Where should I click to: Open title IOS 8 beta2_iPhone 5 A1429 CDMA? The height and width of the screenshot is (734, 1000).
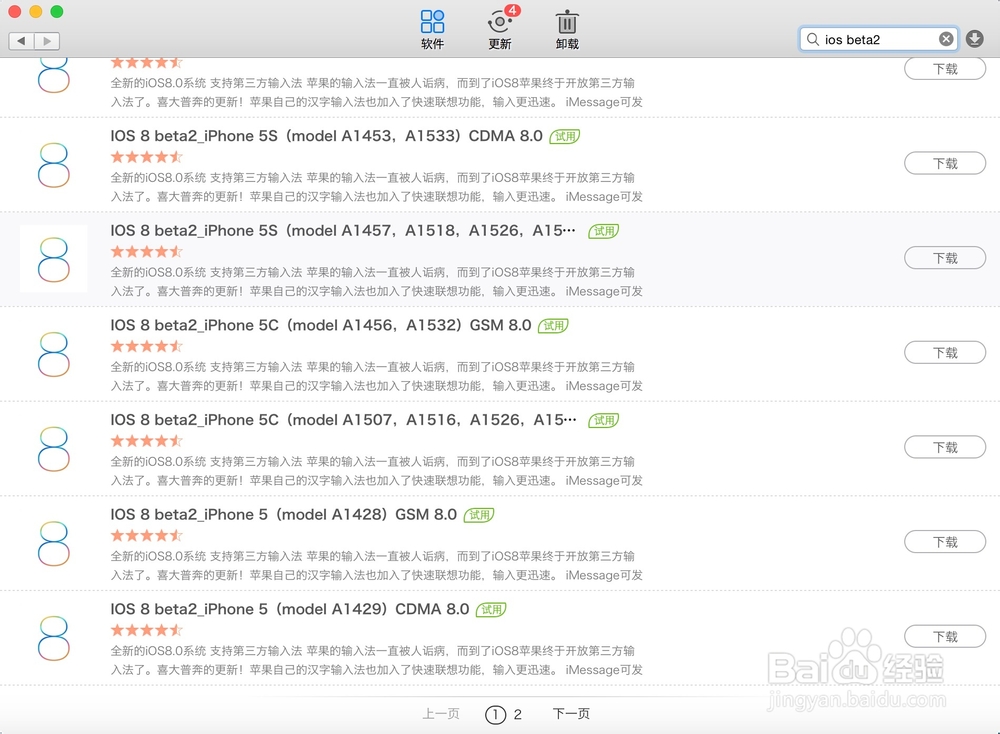tap(290, 609)
